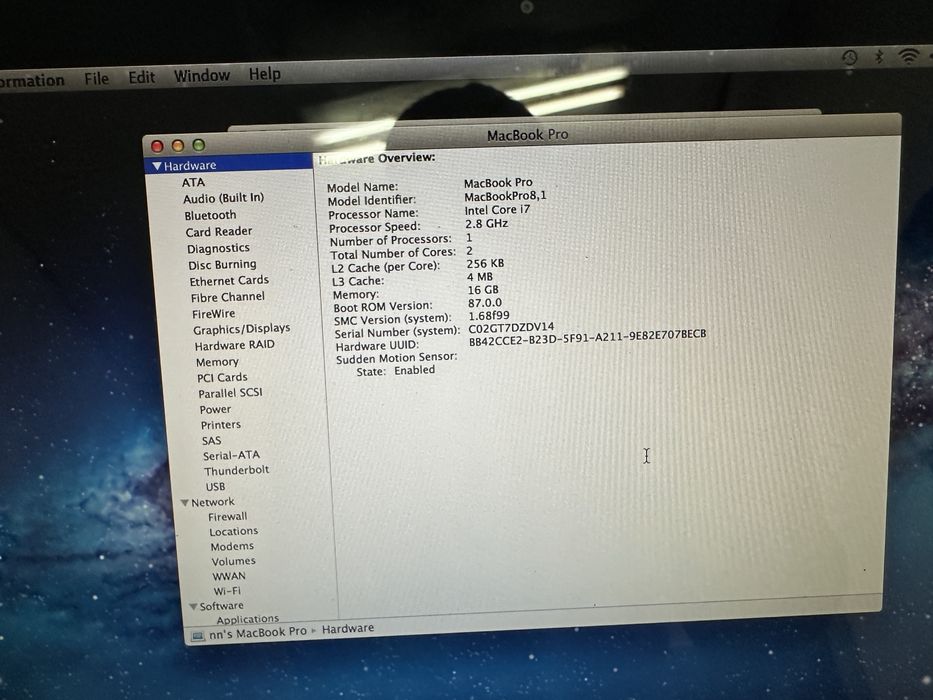Select Parallel SCSI in sidebar

point(230,393)
